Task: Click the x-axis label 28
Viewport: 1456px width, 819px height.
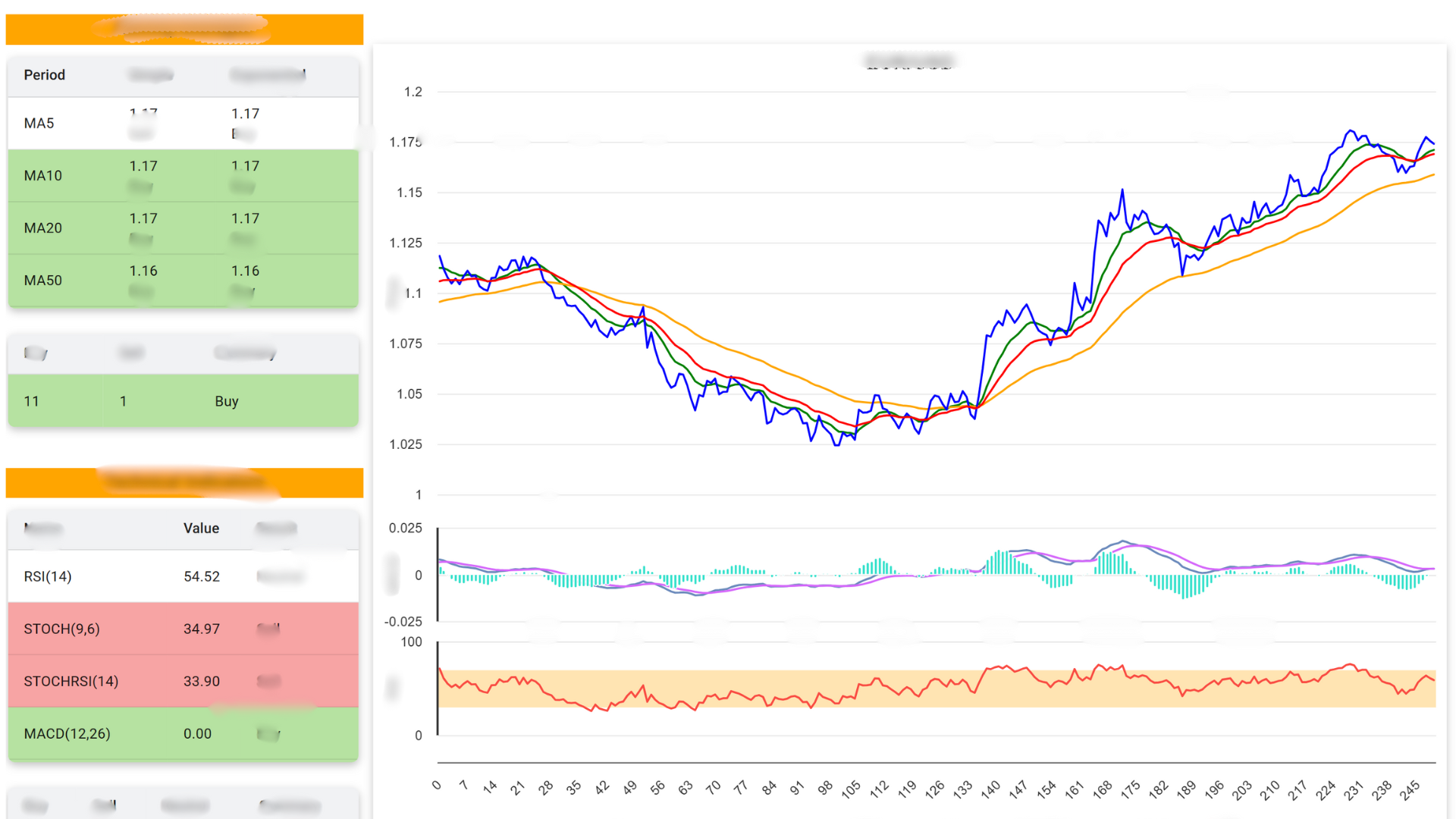Action: [x=545, y=788]
